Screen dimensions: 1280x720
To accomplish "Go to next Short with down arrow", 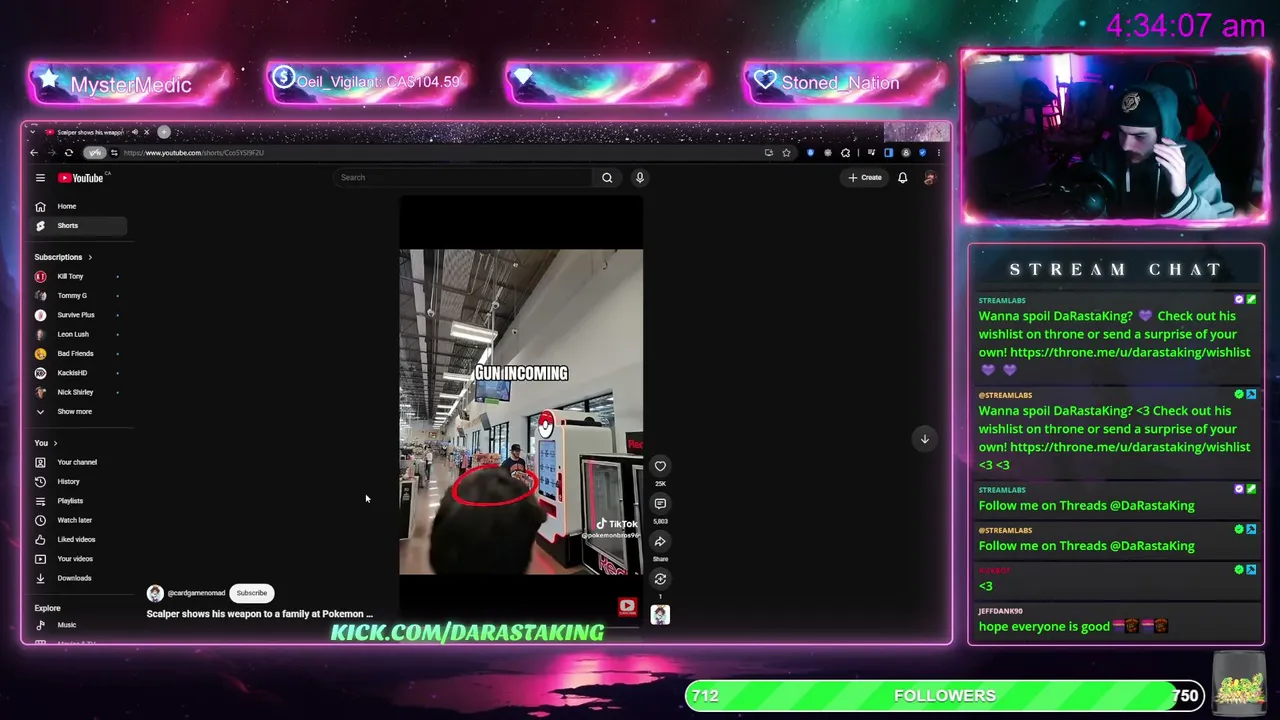I will tap(924, 439).
